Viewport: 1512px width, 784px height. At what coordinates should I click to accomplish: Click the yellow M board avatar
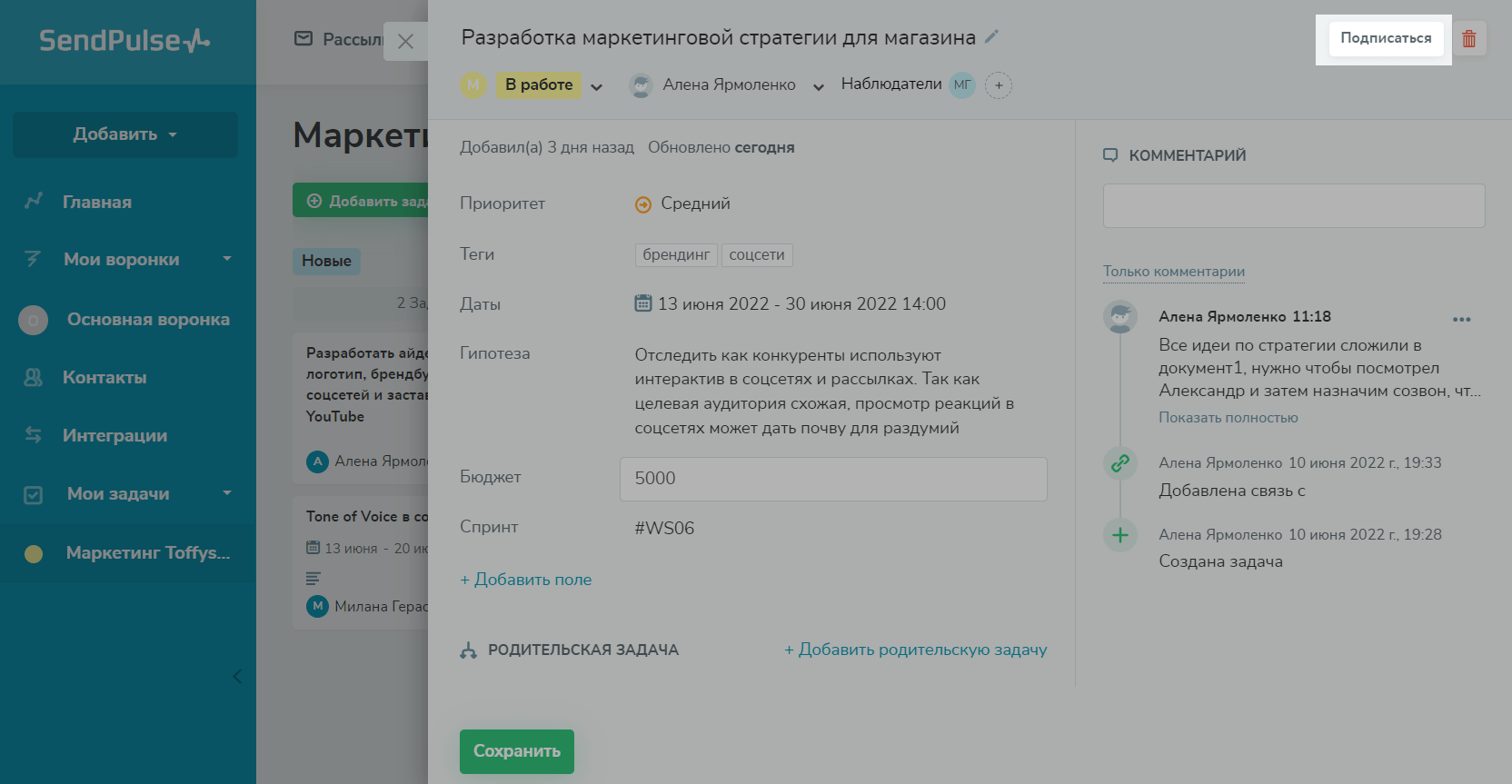(473, 85)
